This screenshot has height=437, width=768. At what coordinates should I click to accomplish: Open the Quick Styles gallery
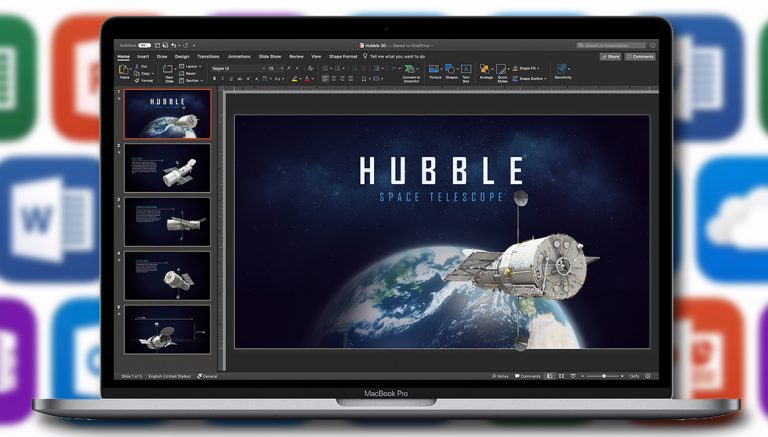[x=502, y=73]
